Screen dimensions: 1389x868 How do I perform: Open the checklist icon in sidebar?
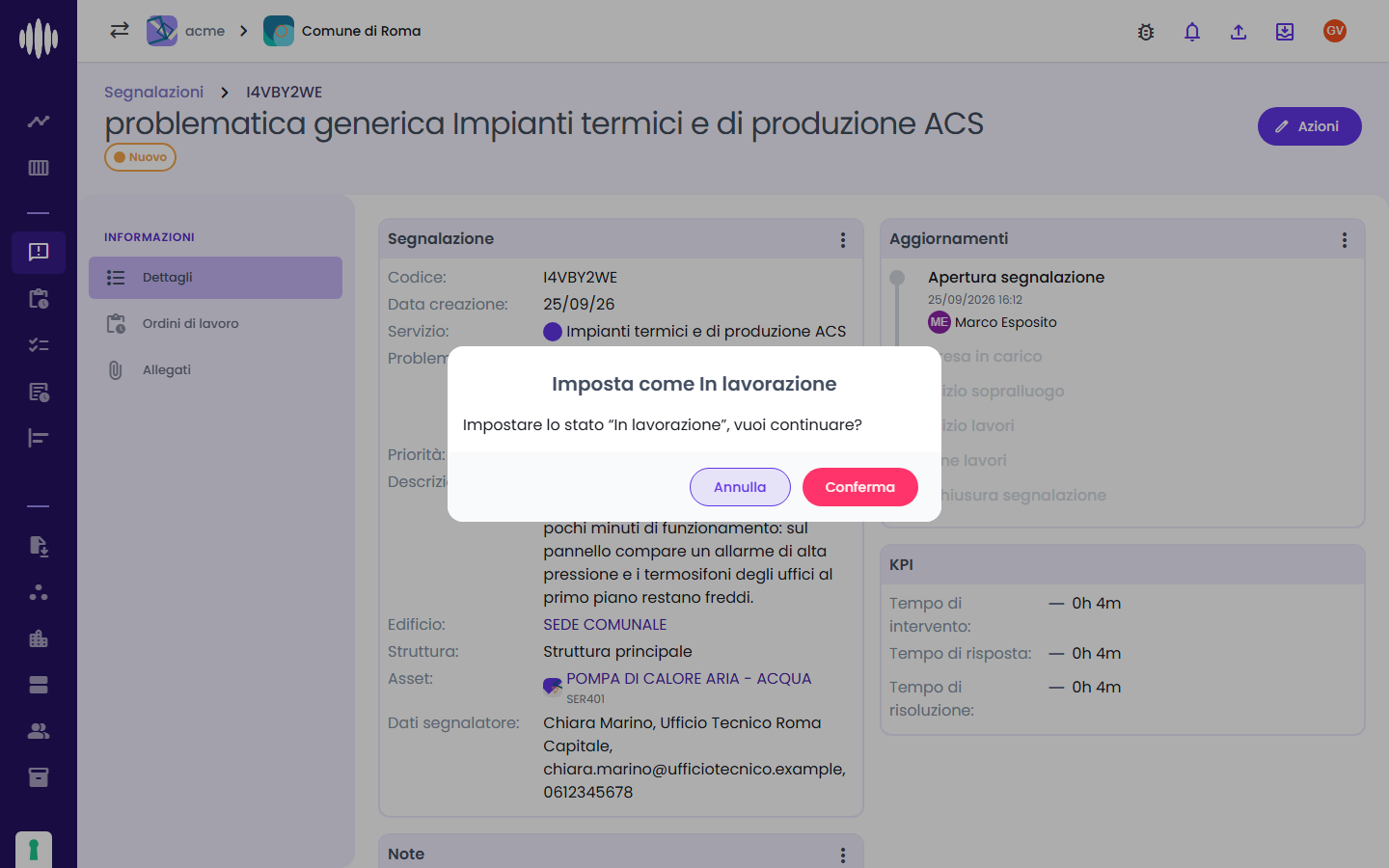pyautogui.click(x=39, y=345)
